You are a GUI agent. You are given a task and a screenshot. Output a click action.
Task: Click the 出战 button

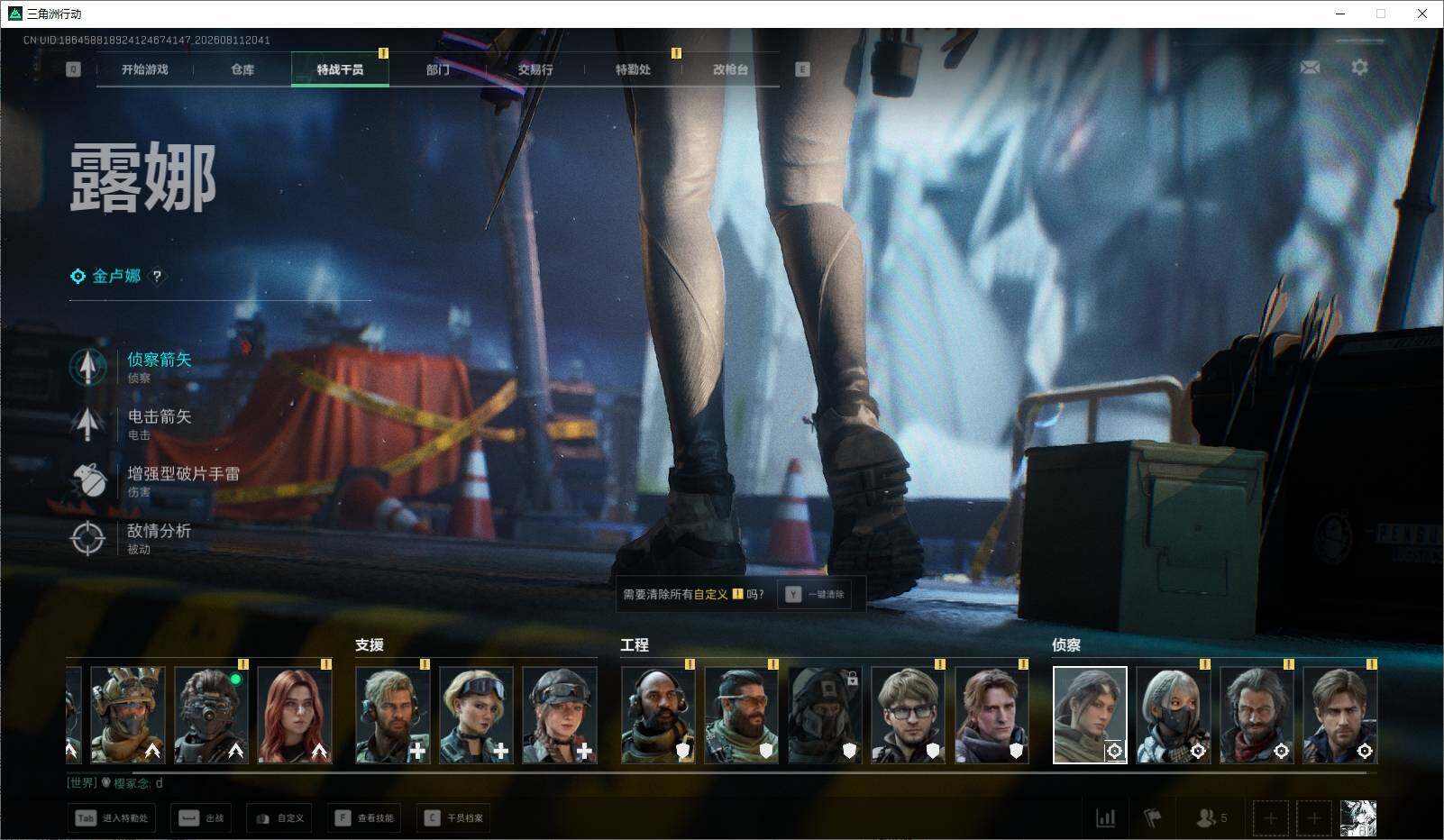tap(201, 818)
